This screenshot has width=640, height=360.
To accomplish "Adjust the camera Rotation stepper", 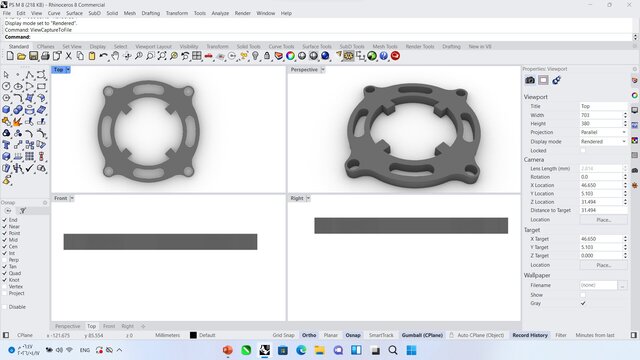I will 625,177.
